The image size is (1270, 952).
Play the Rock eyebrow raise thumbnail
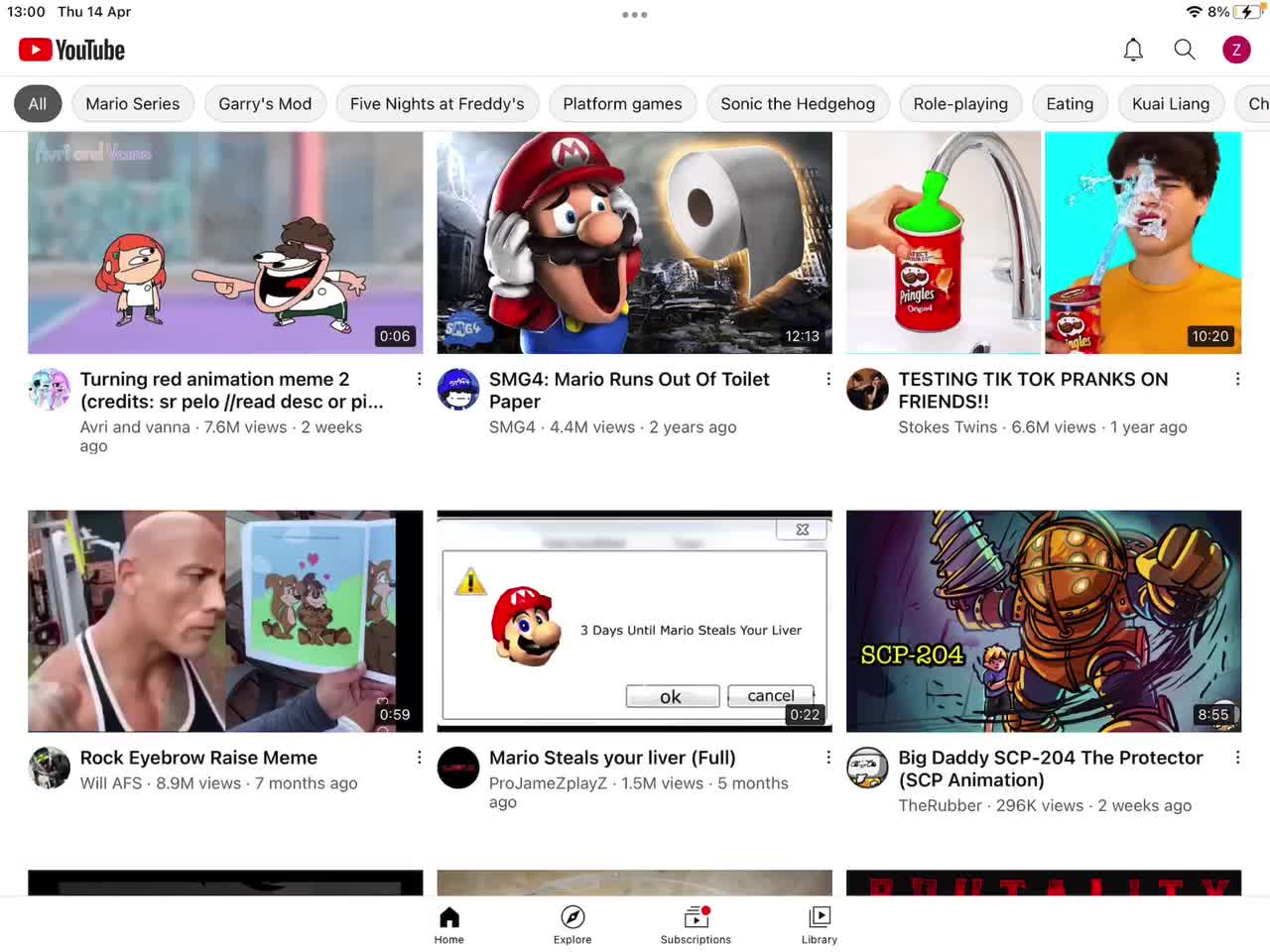point(225,622)
